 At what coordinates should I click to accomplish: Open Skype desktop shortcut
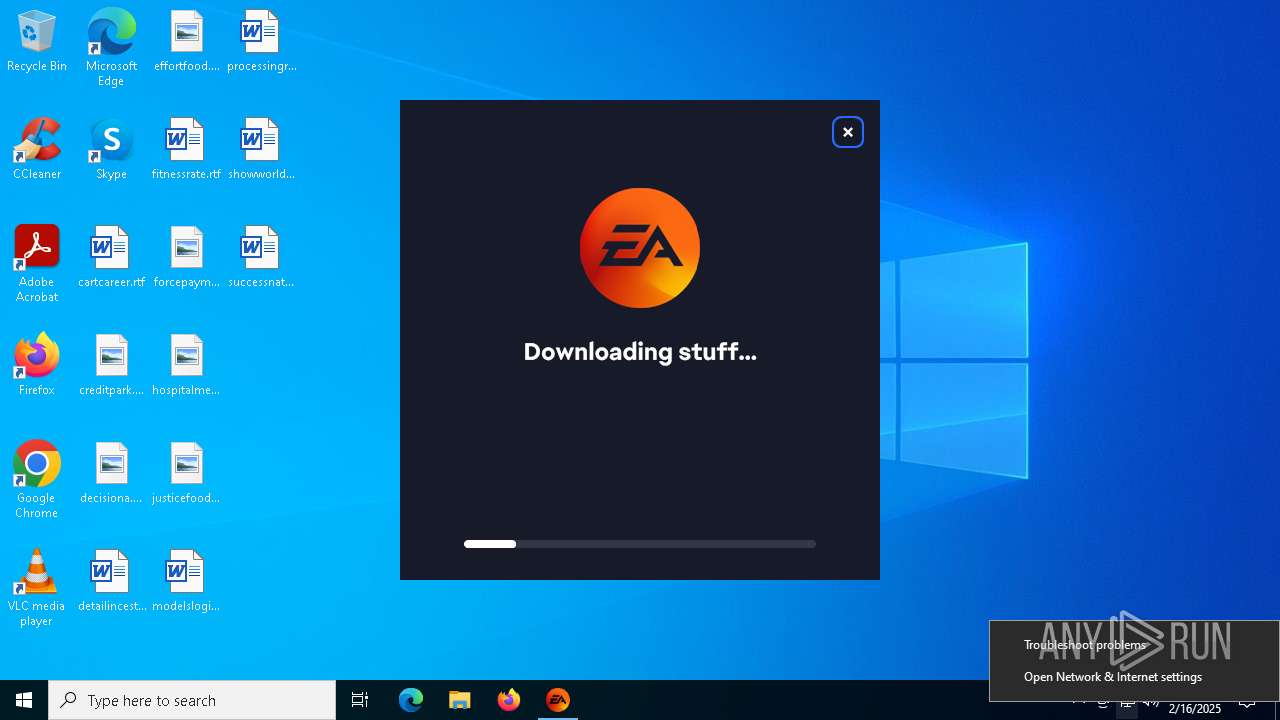(111, 150)
